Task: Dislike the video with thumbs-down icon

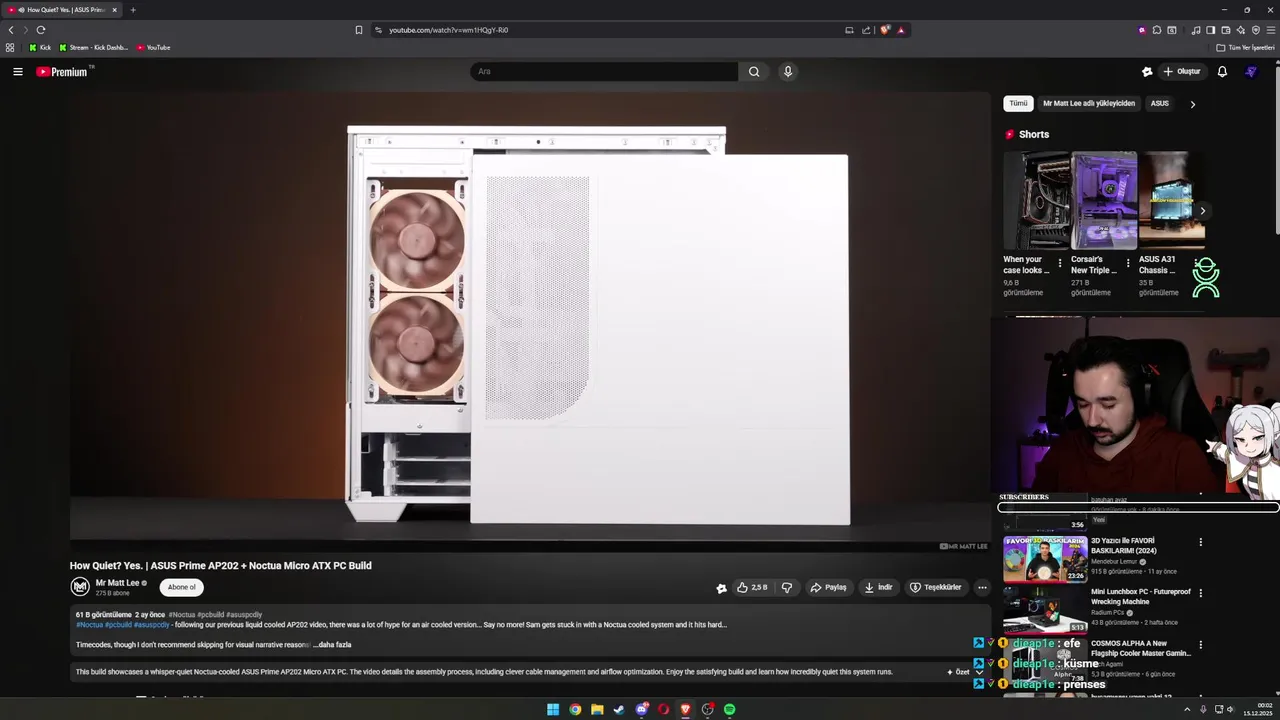Action: pyautogui.click(x=787, y=588)
